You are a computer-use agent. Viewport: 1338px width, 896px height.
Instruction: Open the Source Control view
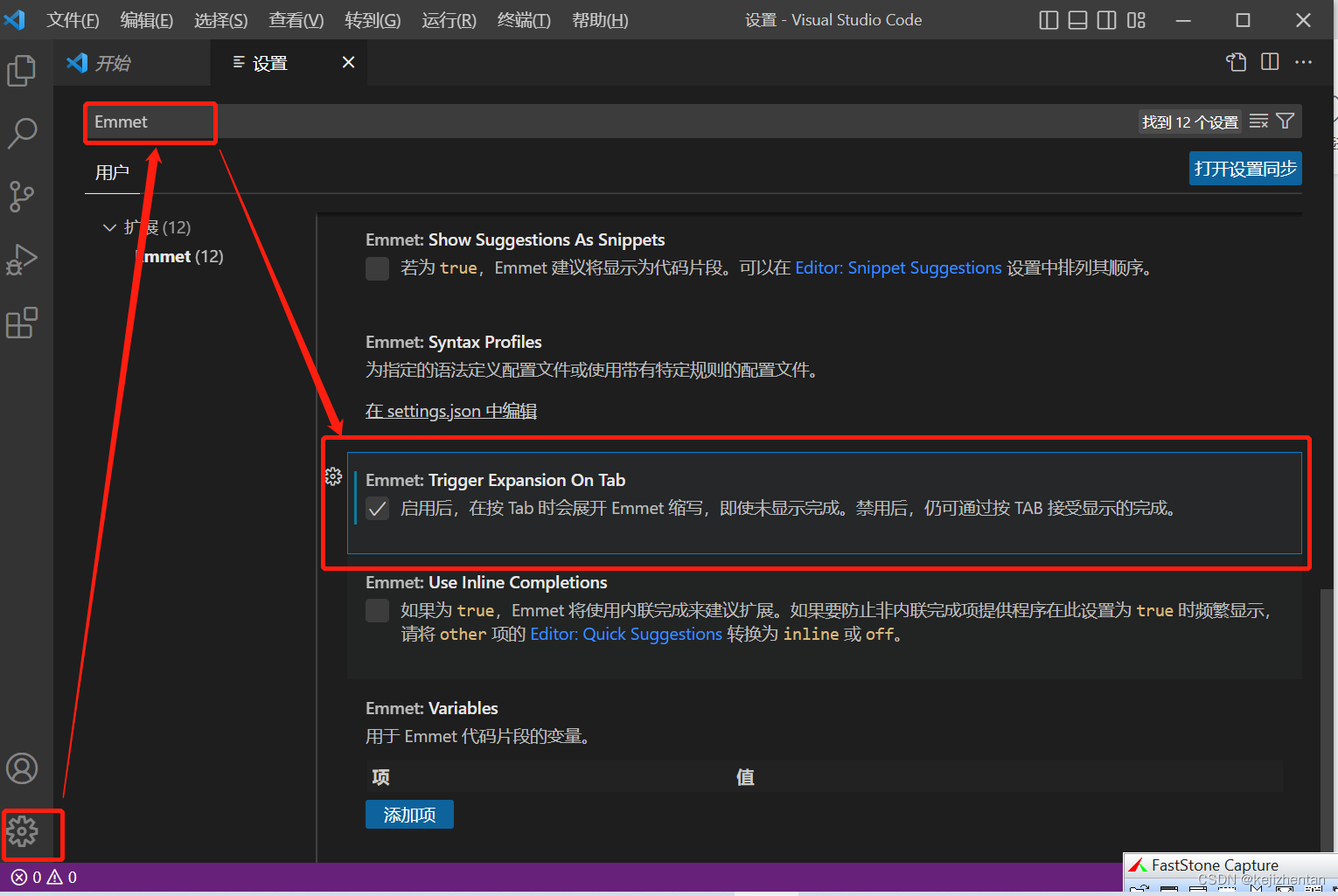(x=21, y=197)
